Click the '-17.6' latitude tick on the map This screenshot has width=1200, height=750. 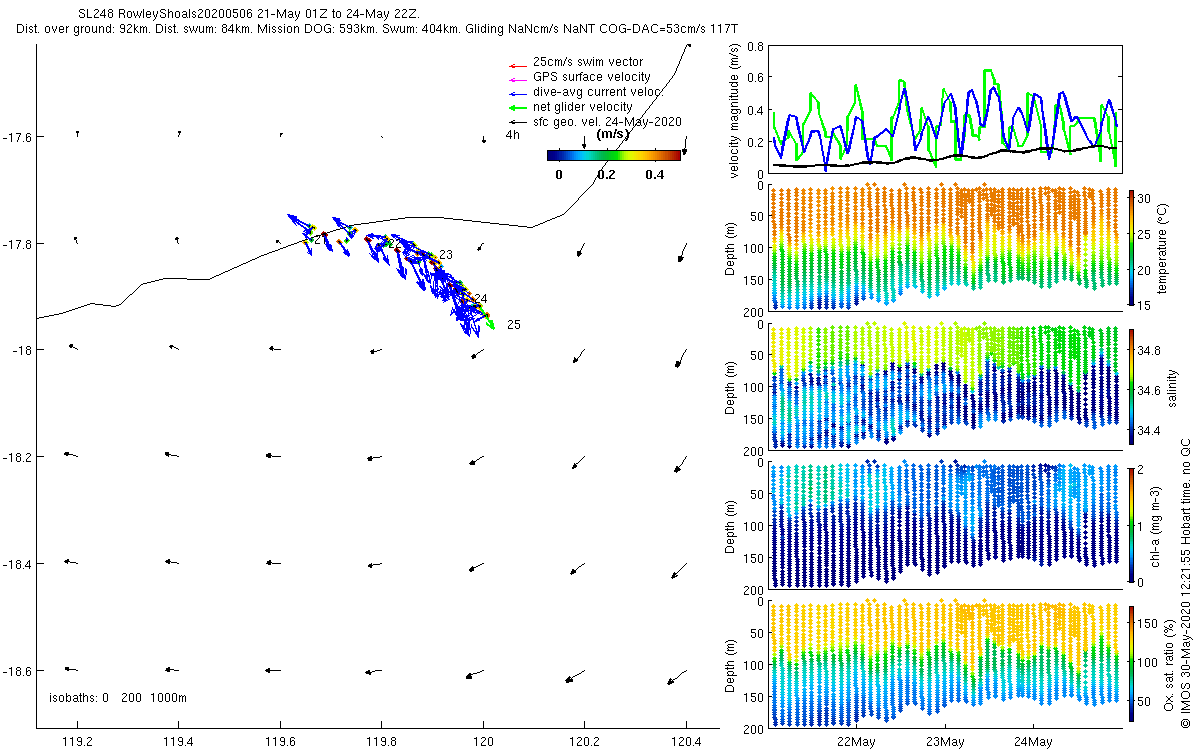pyautogui.click(x=18, y=137)
